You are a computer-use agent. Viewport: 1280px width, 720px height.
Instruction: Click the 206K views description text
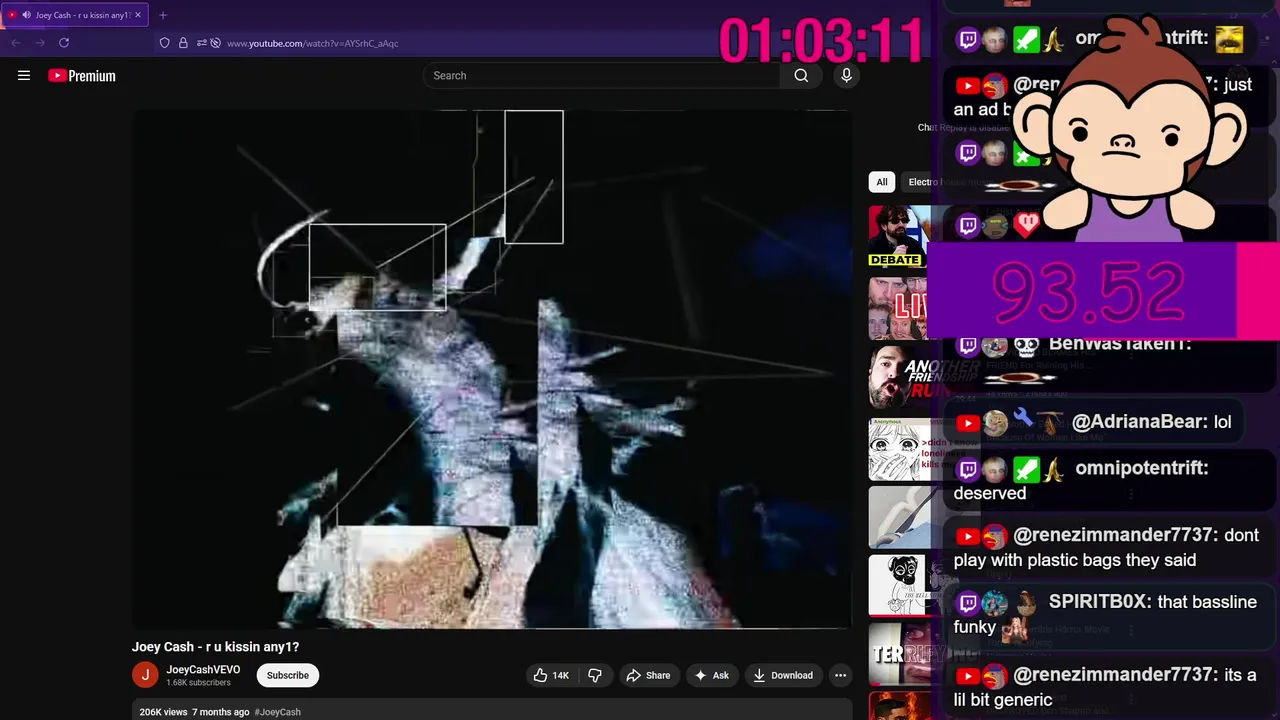[x=163, y=712]
